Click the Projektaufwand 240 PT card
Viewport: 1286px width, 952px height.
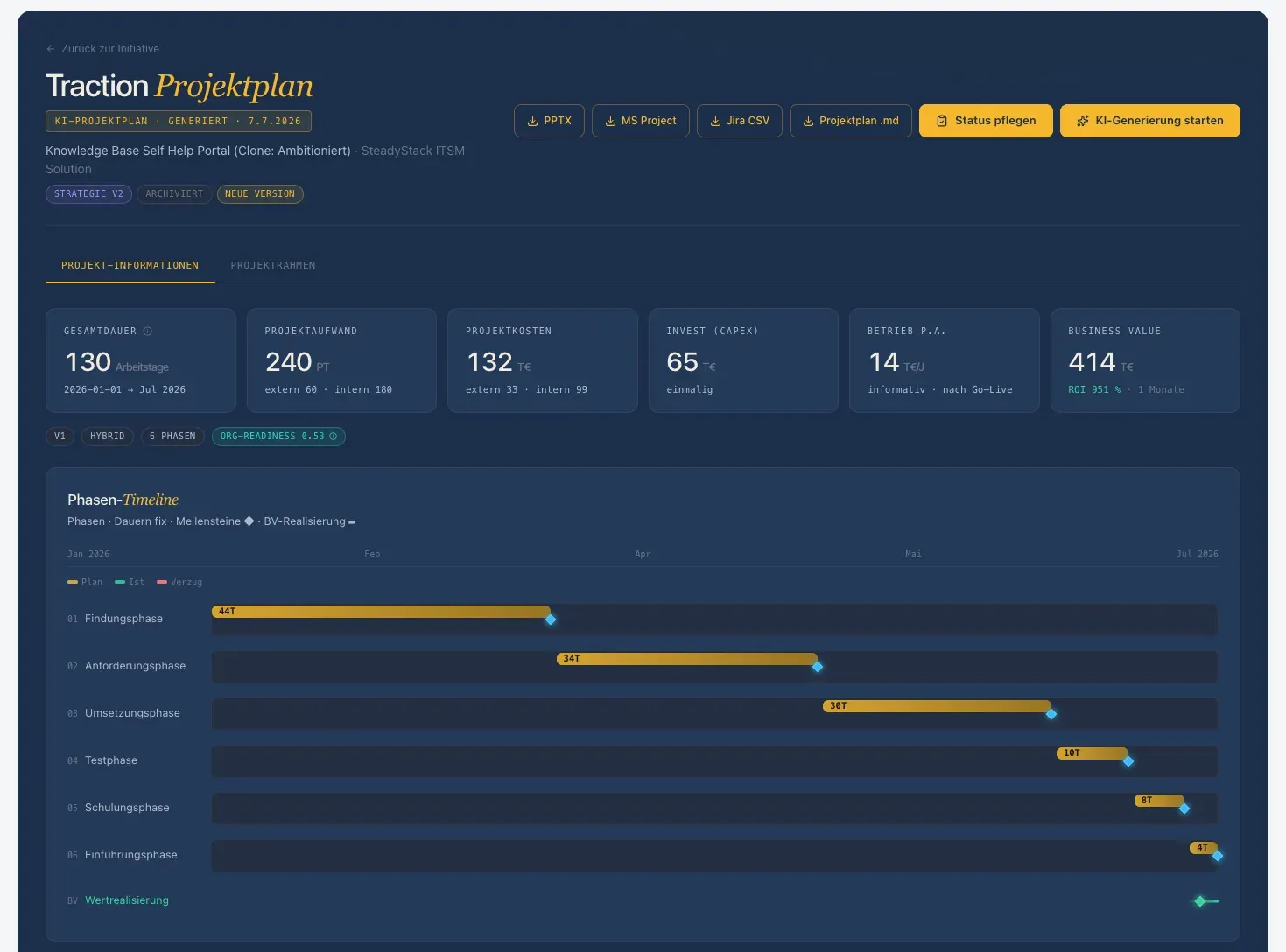341,360
